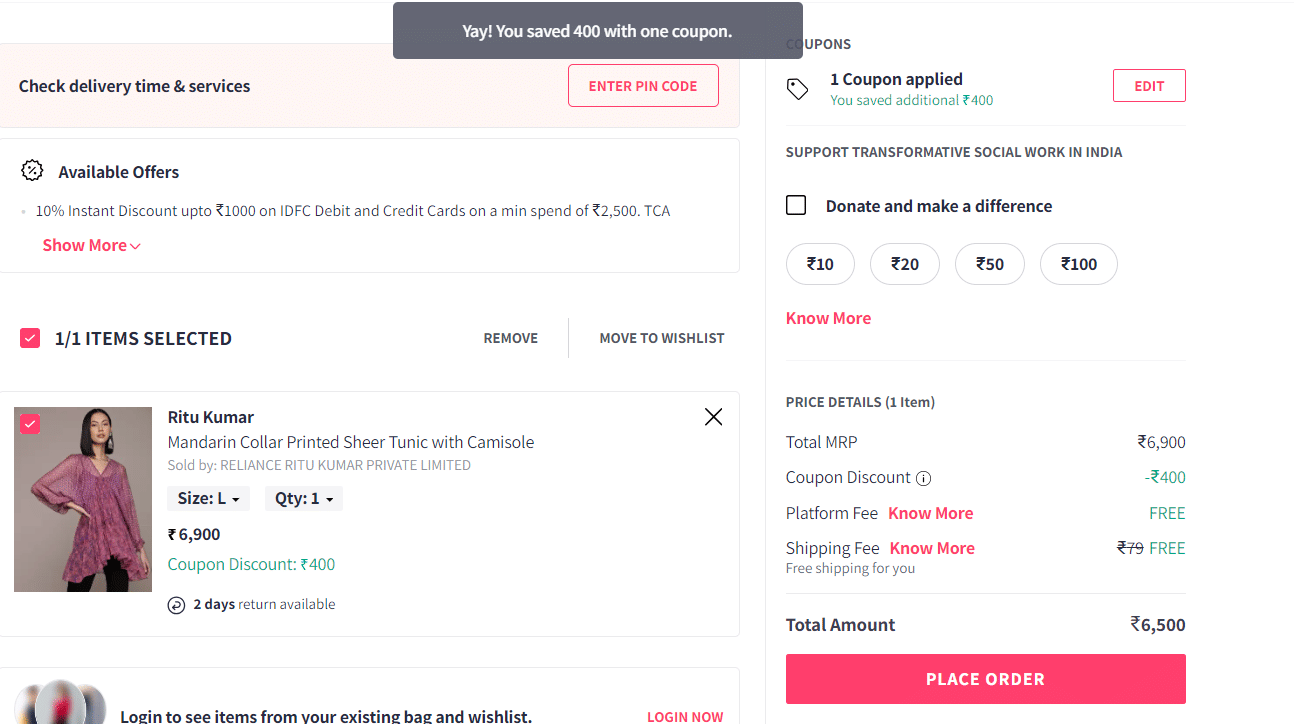Click the Ritu Kumar product thumbnail
This screenshot has width=1294, height=724.
[83, 498]
